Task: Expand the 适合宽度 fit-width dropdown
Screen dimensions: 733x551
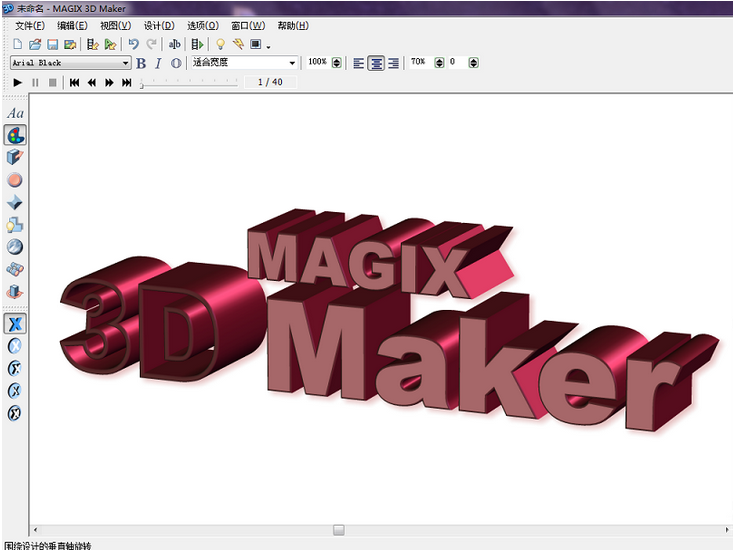Action: [293, 63]
